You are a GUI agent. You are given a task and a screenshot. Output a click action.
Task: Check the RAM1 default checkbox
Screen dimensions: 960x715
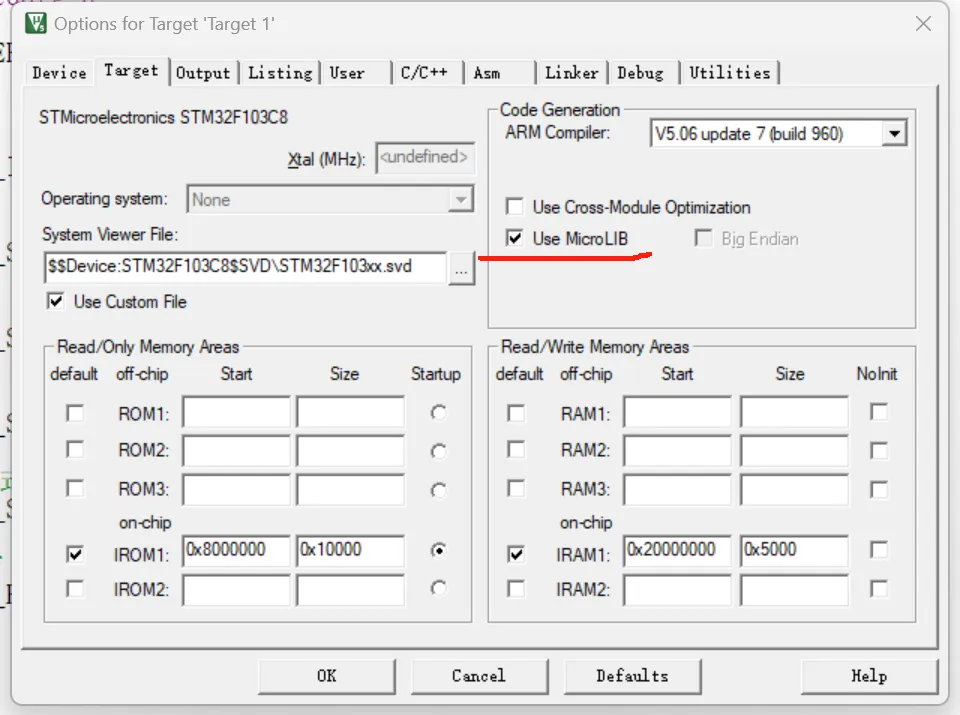(x=516, y=413)
